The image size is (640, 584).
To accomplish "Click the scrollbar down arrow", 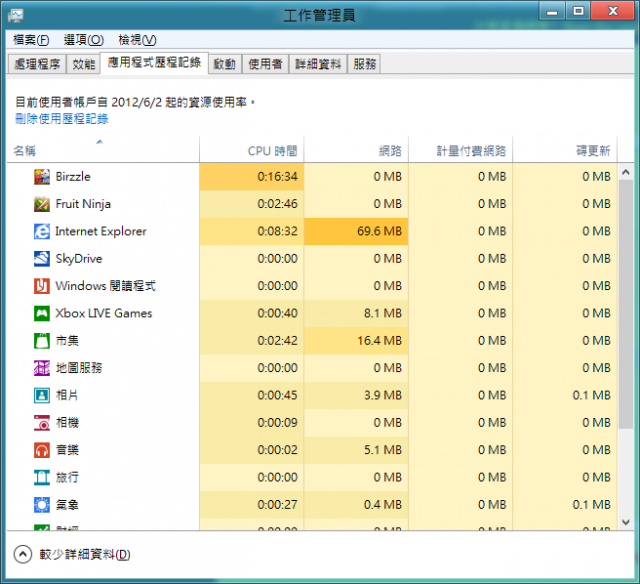I will [626, 522].
